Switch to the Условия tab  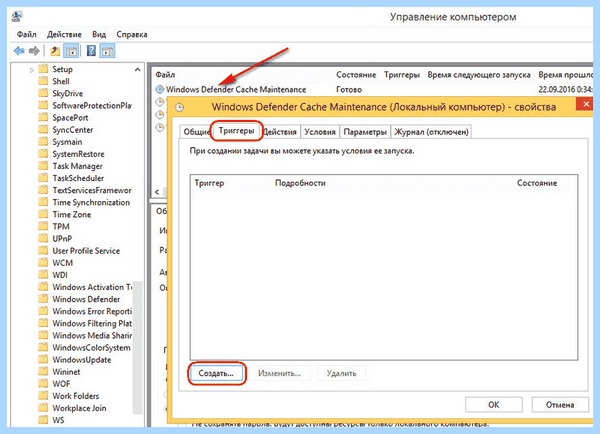point(320,132)
